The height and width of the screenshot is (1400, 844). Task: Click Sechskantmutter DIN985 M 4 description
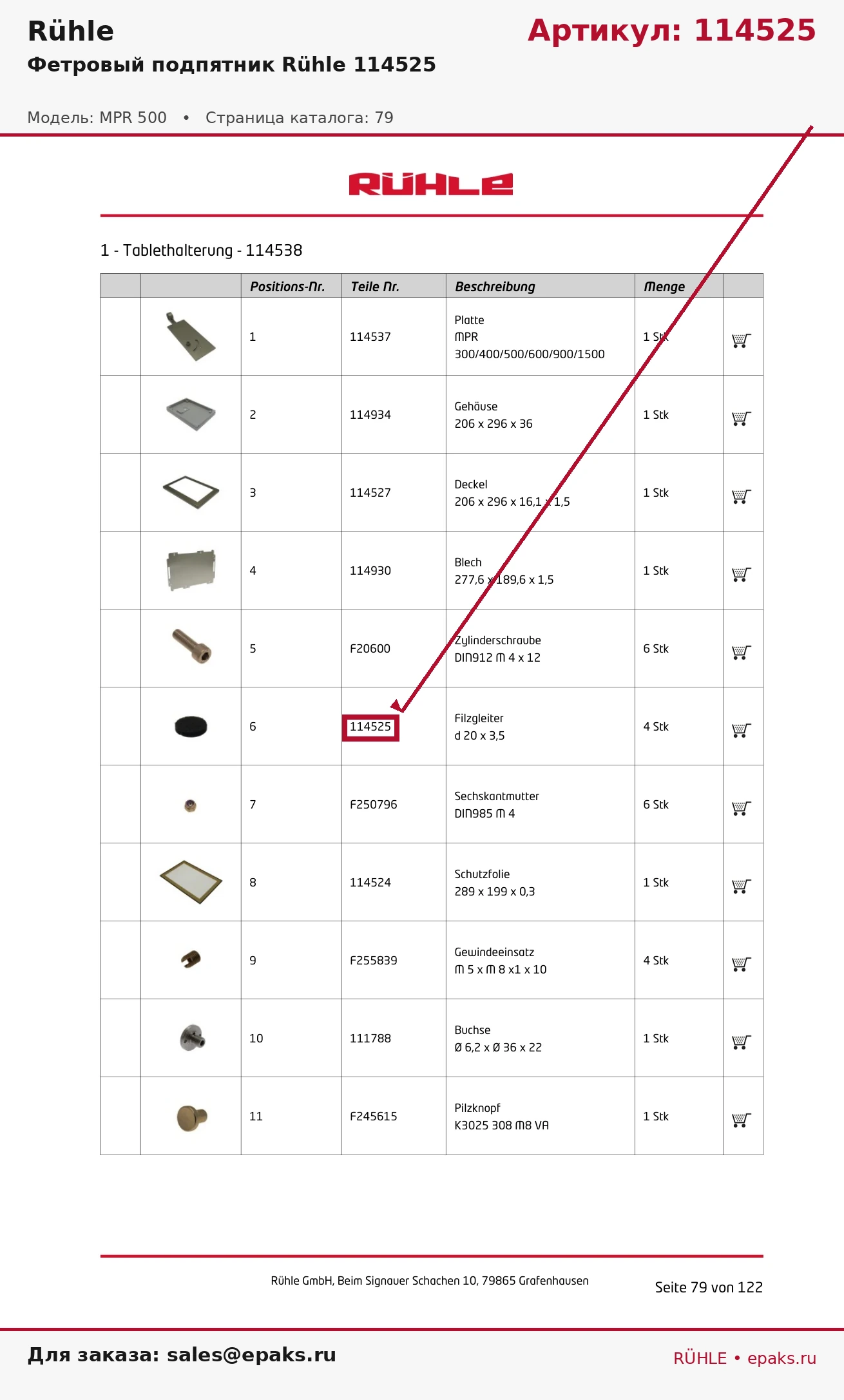[x=497, y=805]
